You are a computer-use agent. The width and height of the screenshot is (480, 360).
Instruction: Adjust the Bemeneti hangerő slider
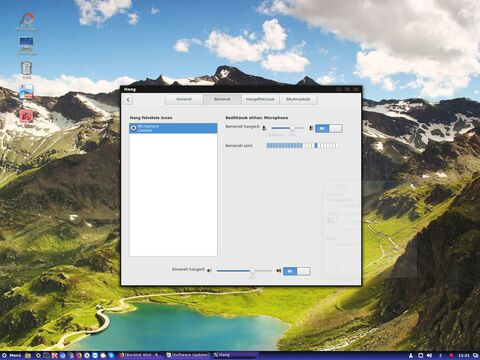point(287,128)
